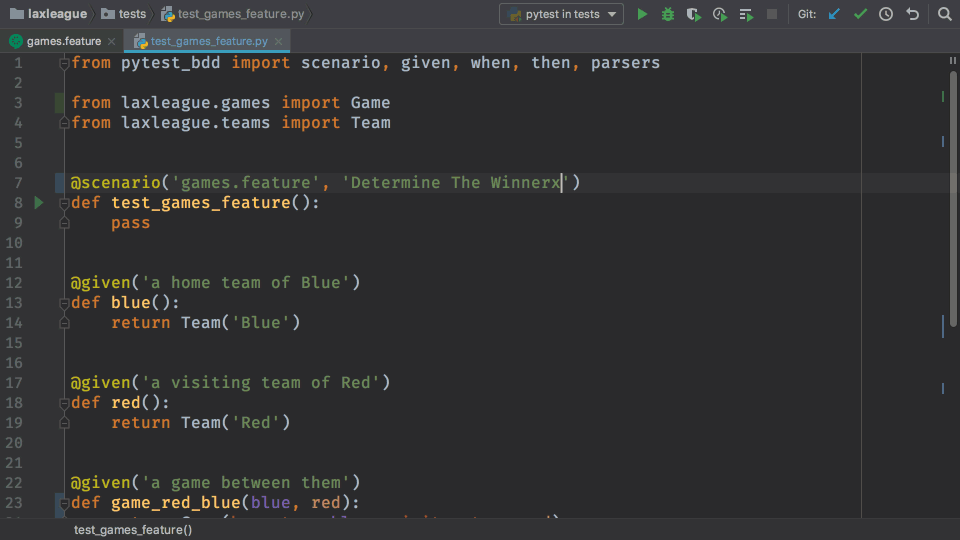The width and height of the screenshot is (960, 540).
Task: Click Team('Blue') return value on line 14
Action: pyautogui.click(x=241, y=323)
